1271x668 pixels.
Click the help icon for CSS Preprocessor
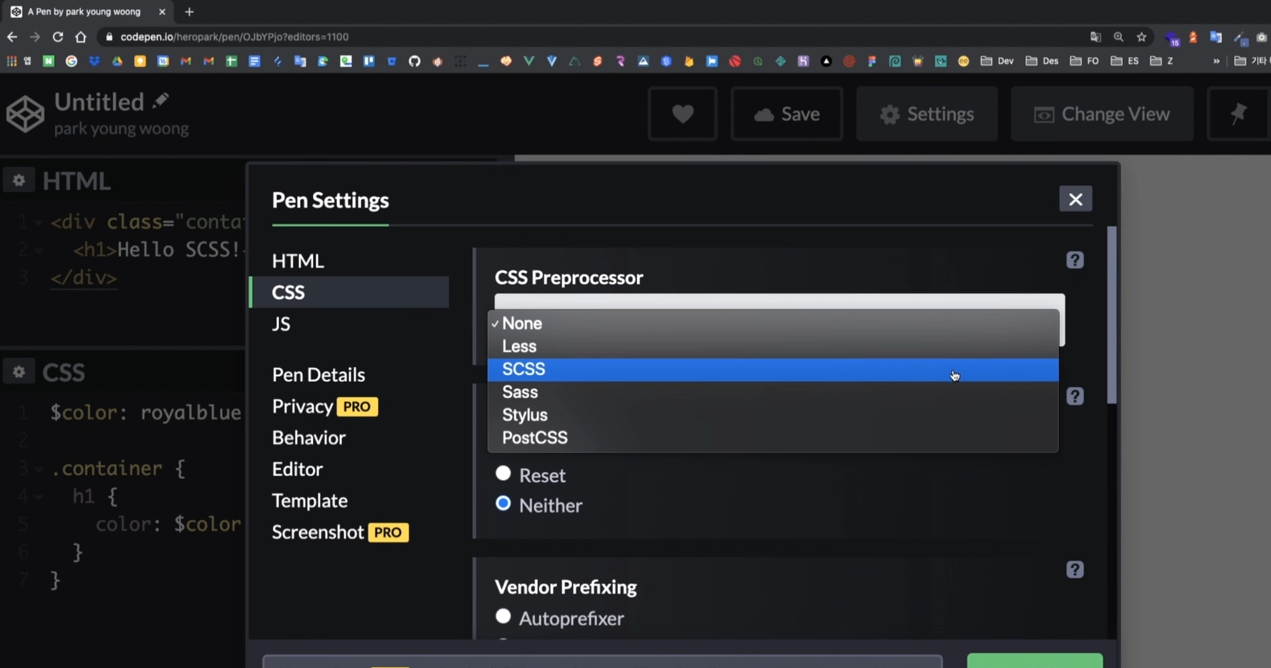1075,260
